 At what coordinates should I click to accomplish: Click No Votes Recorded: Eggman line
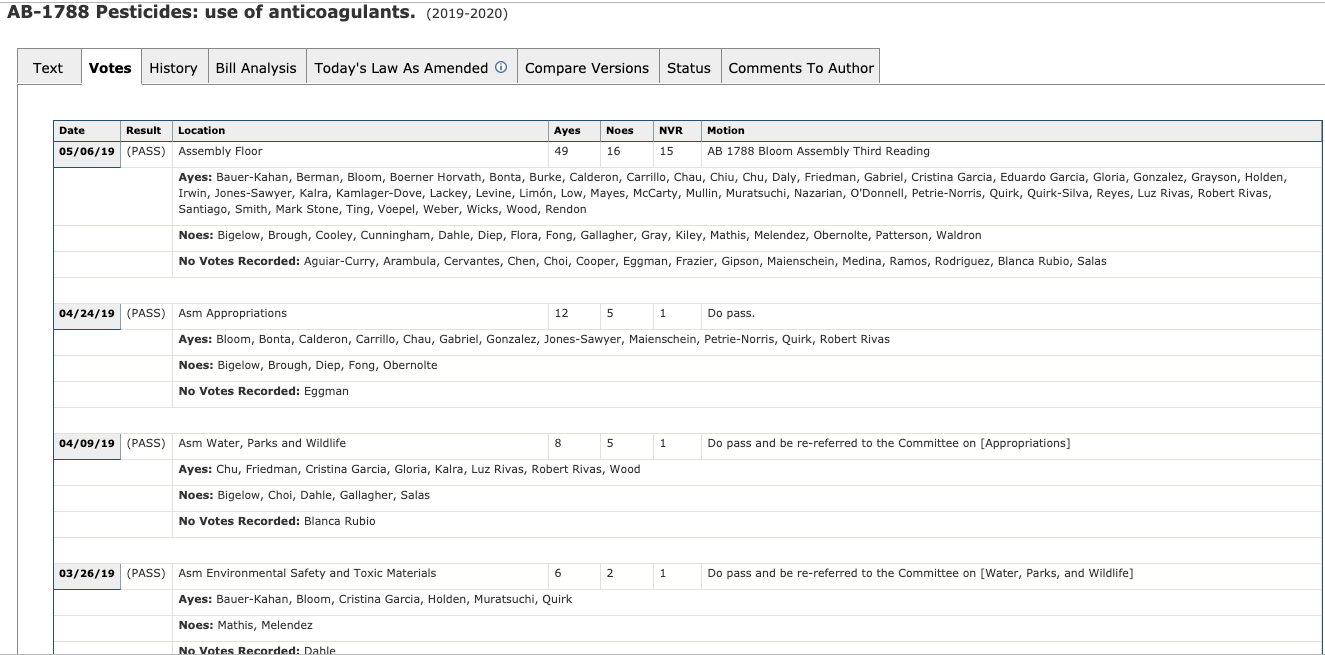(264, 392)
